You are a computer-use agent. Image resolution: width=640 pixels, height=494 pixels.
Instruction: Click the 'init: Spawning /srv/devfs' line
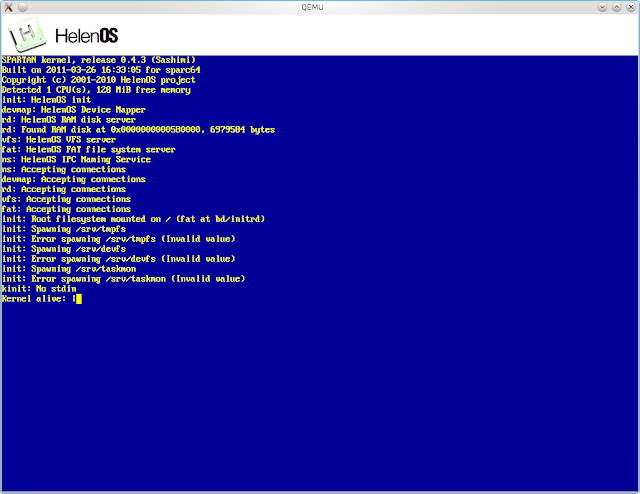pyautogui.click(x=64, y=249)
